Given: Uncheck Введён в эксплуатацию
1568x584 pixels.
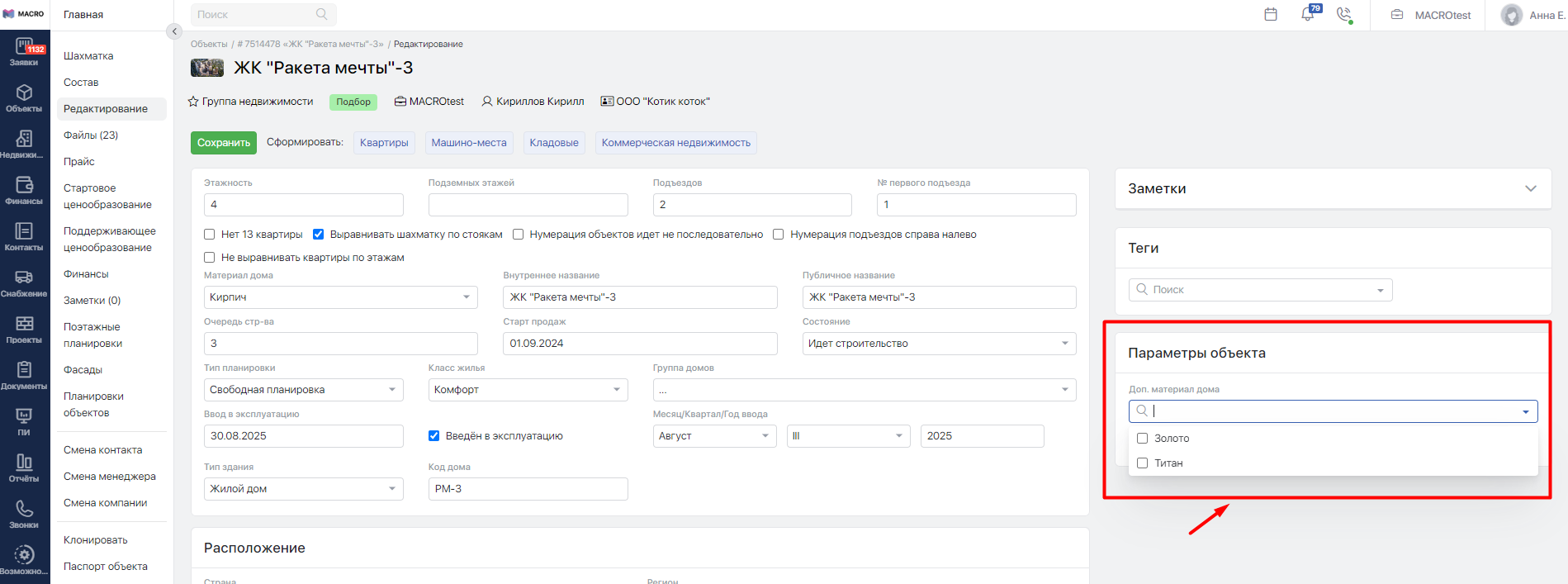Looking at the screenshot, I should click(434, 436).
